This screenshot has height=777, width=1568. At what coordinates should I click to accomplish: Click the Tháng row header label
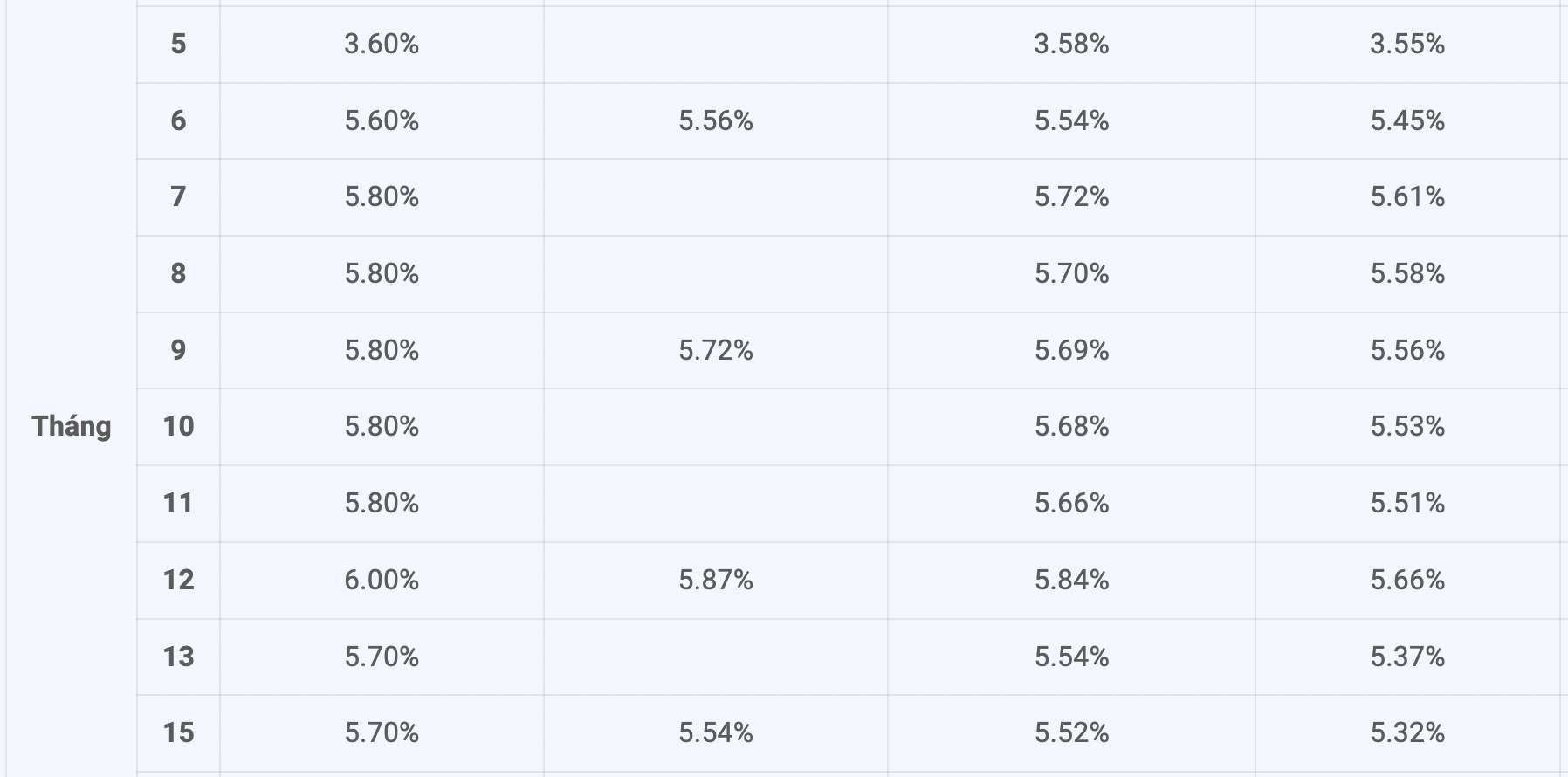click(x=72, y=426)
